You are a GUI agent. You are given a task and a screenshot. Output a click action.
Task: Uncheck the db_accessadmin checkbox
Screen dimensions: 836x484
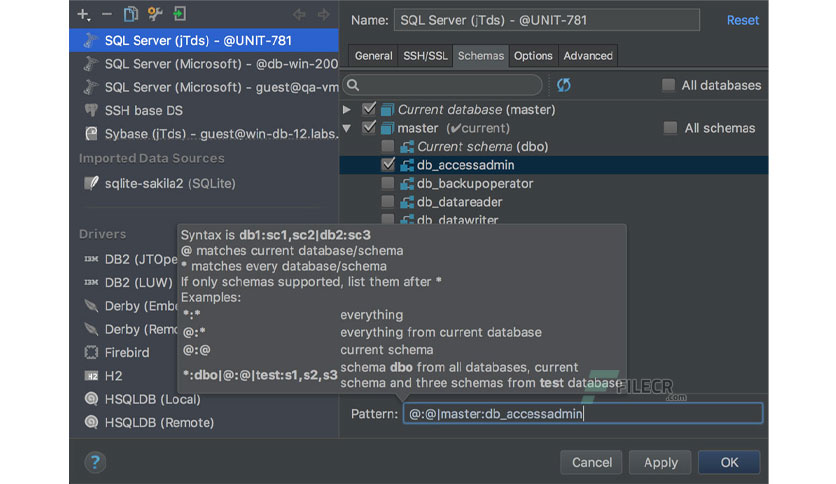point(388,165)
